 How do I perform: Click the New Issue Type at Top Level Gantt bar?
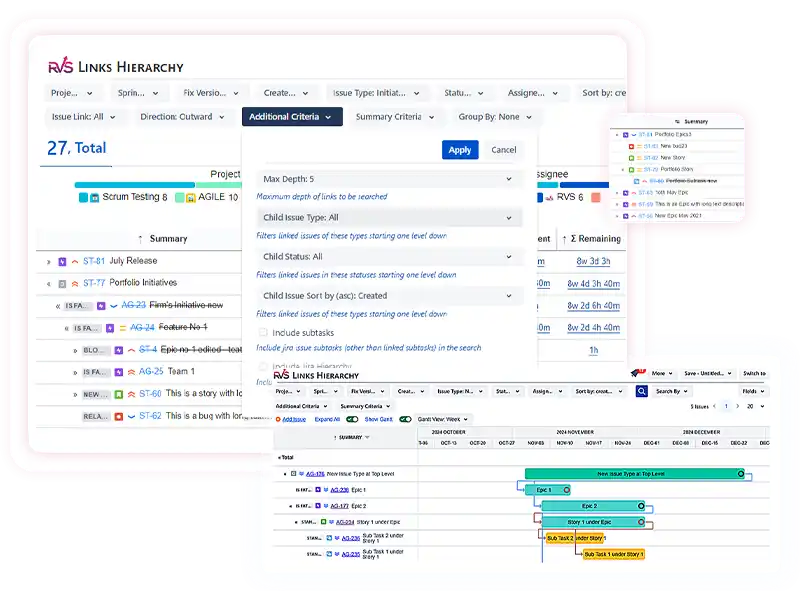634,474
